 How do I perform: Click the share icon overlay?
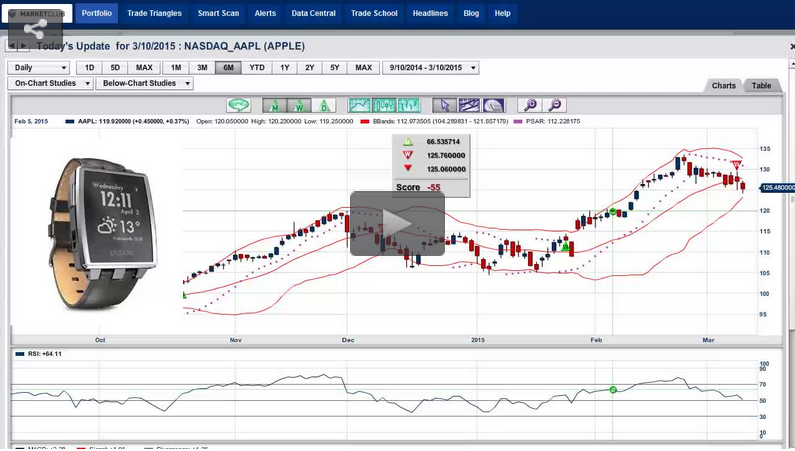pos(35,29)
